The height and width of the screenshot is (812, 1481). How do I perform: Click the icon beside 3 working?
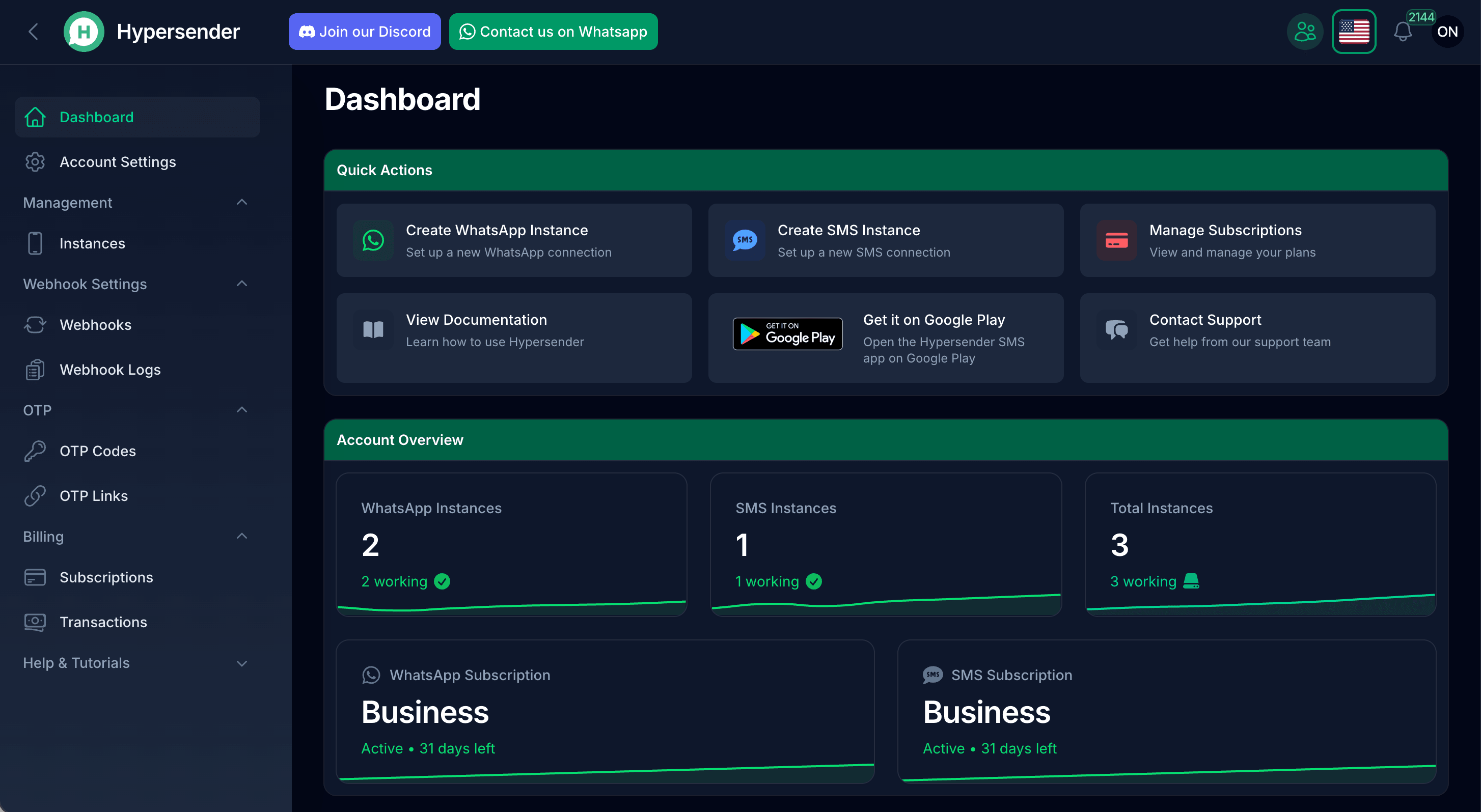(x=1191, y=581)
